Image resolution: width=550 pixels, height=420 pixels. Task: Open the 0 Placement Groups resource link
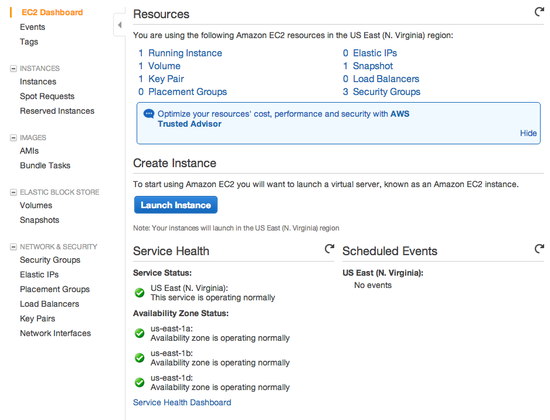point(182,92)
